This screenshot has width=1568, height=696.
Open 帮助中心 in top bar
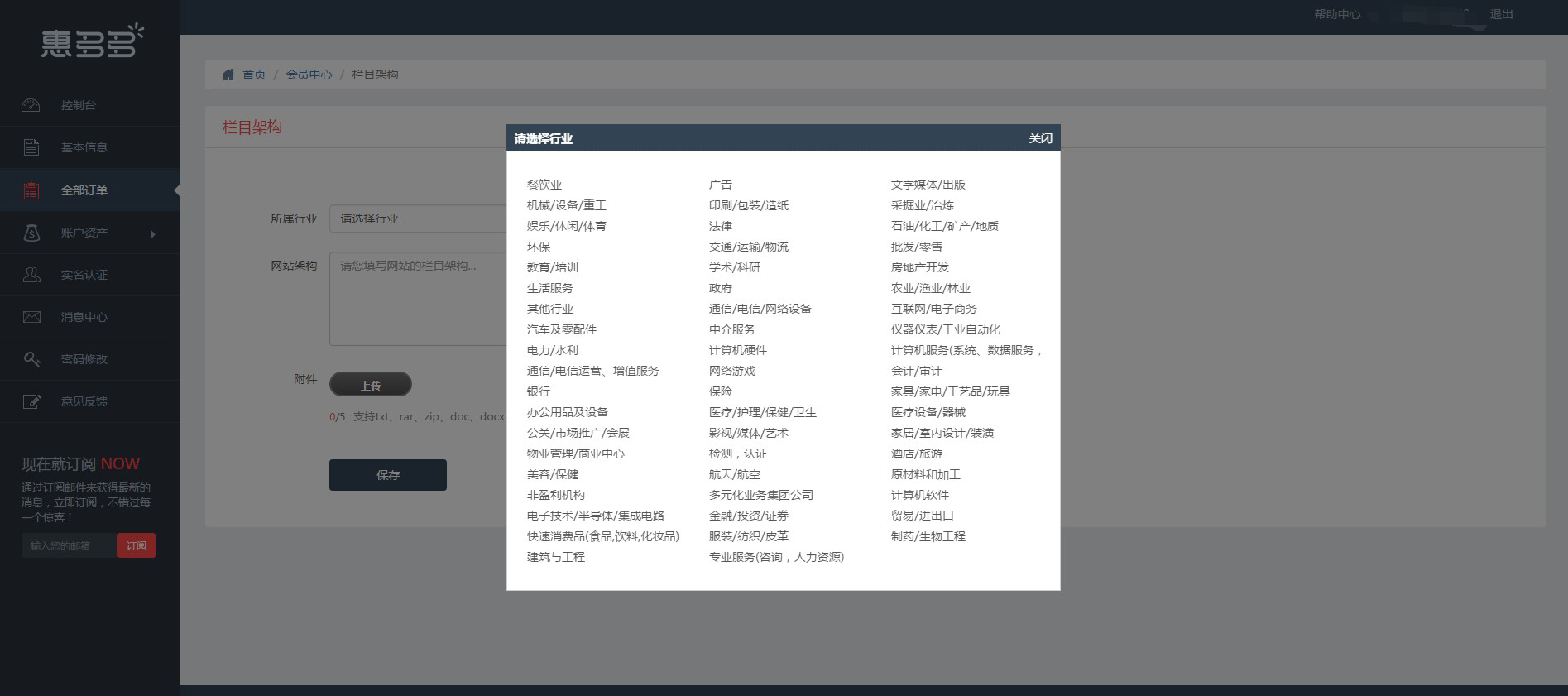pos(1337,14)
